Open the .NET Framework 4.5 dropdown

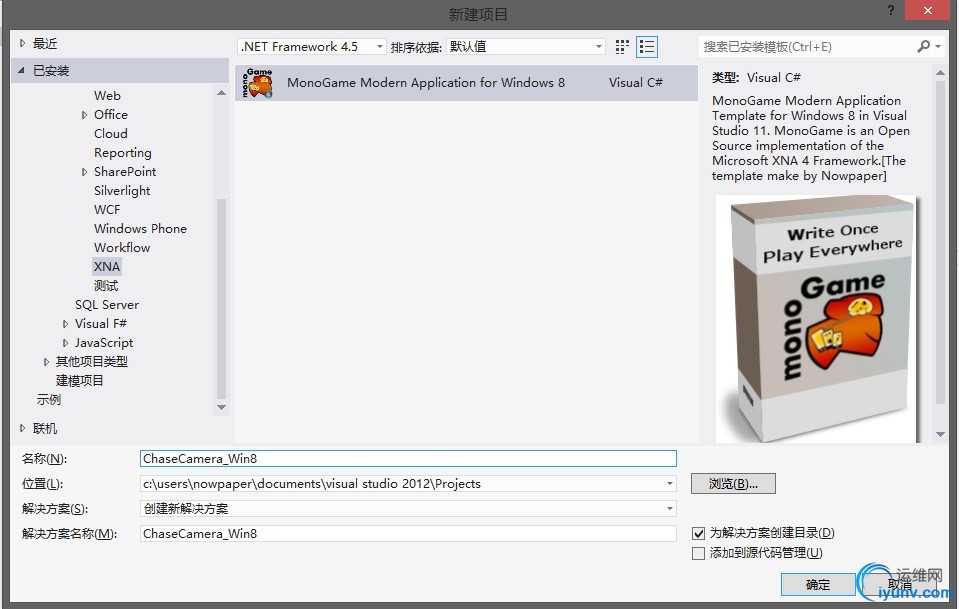pyautogui.click(x=311, y=46)
